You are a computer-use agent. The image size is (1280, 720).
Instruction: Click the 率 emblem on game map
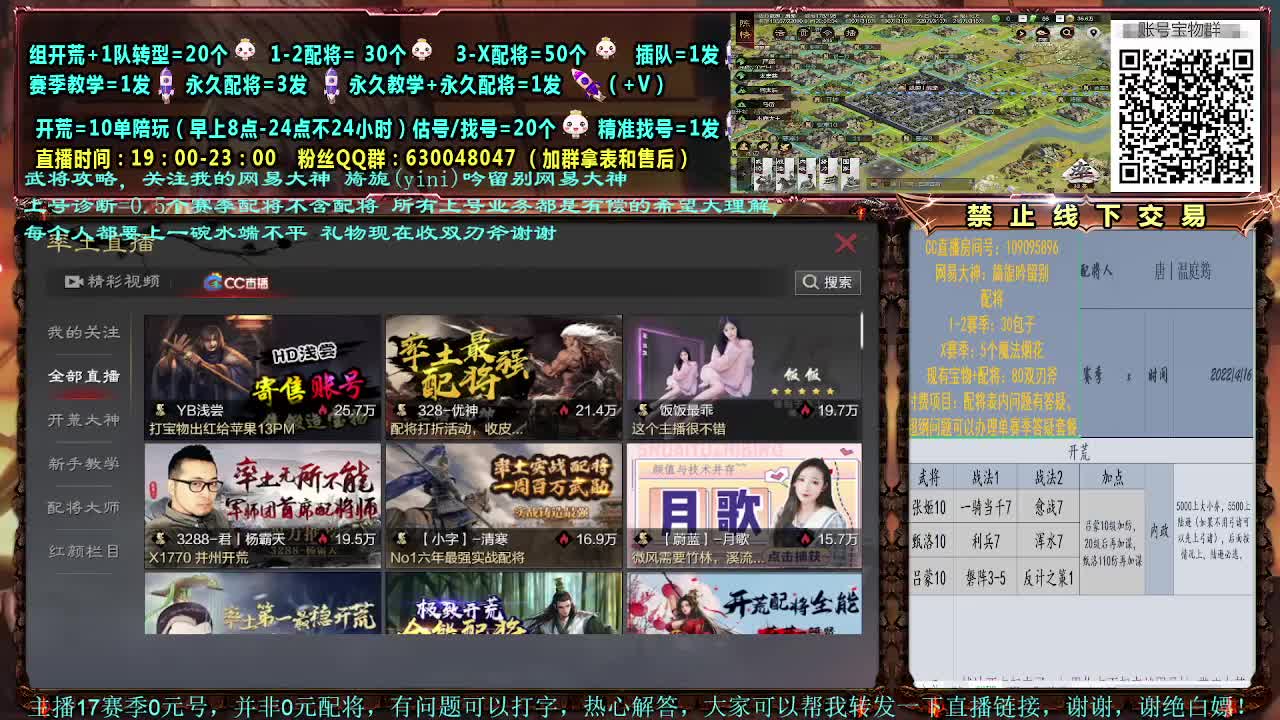[1081, 171]
